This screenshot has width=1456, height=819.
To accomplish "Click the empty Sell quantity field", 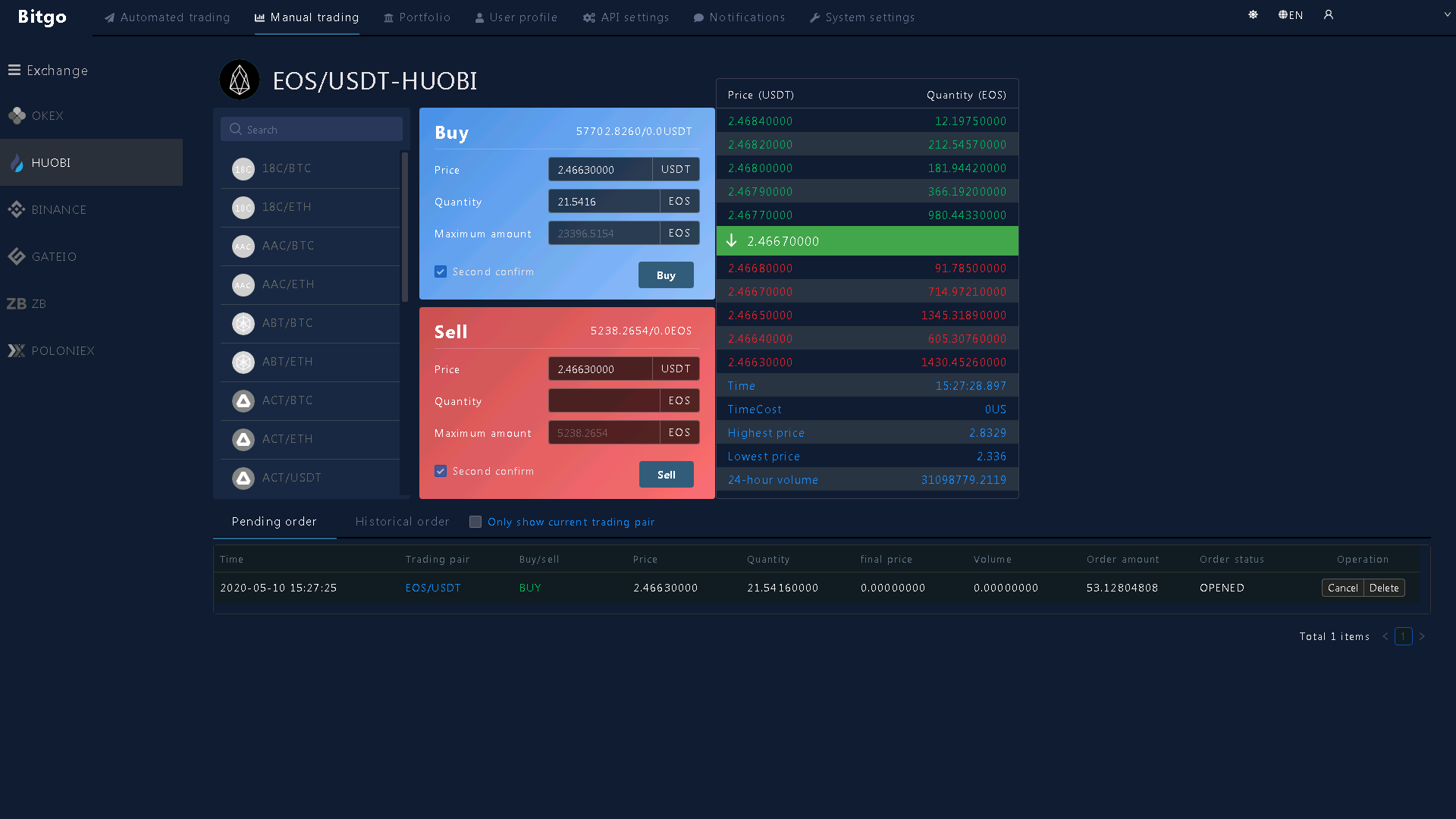I will (604, 400).
